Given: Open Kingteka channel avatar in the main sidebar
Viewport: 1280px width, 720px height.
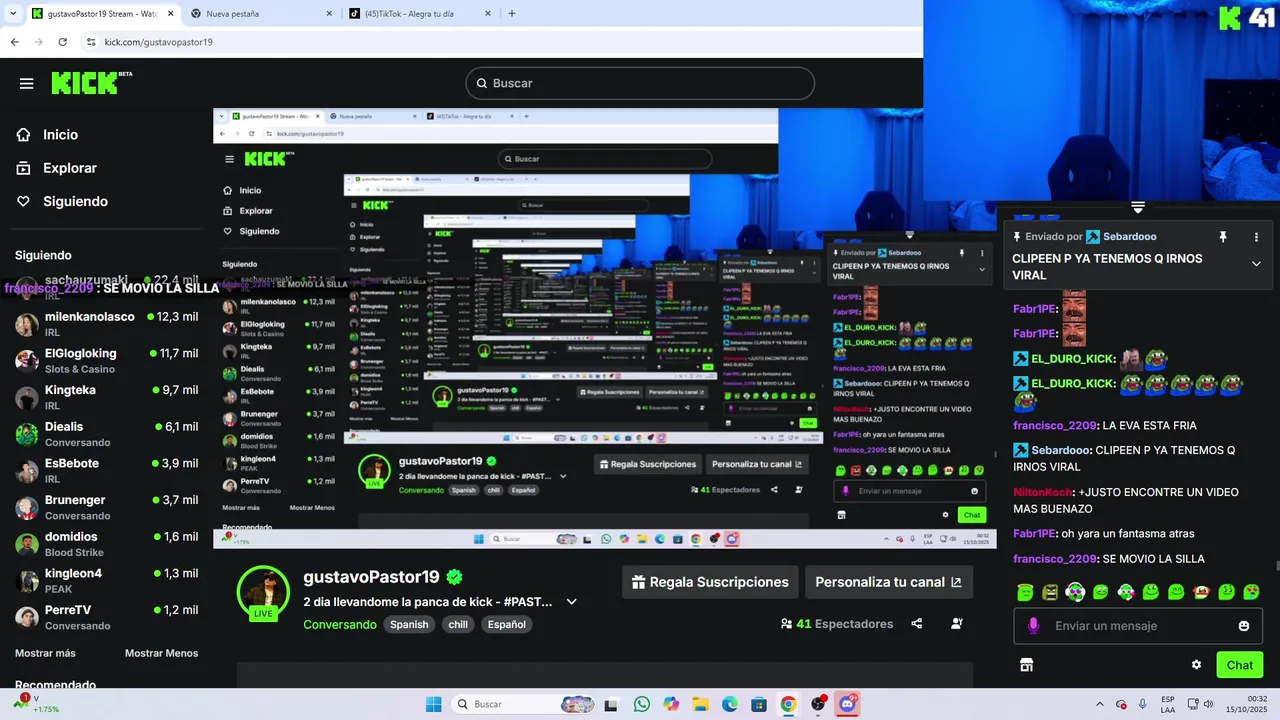Looking at the screenshot, I should pos(27,398).
